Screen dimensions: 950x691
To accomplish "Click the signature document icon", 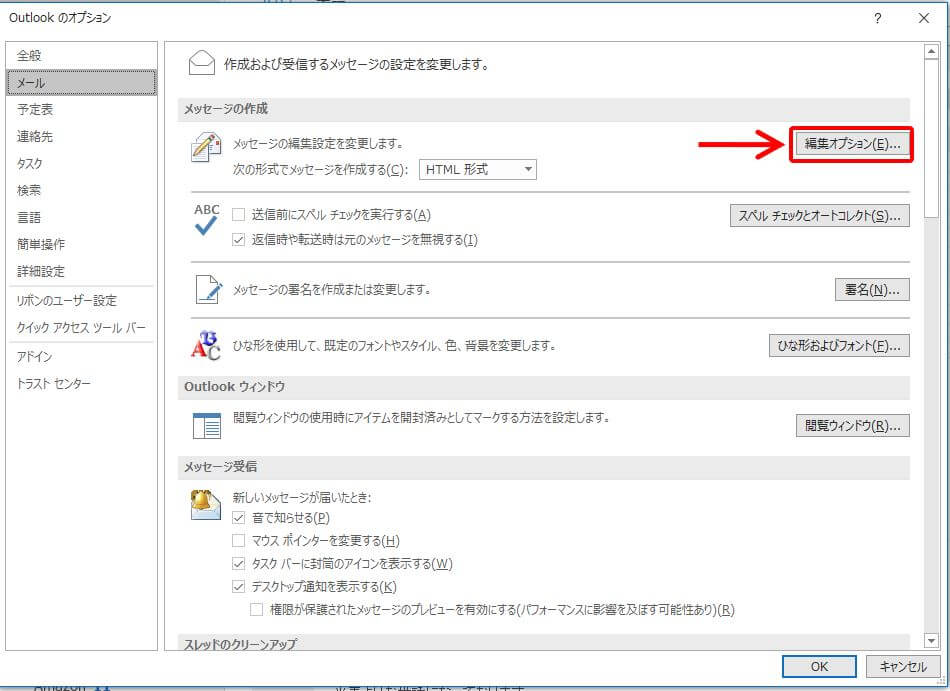I will [x=208, y=289].
